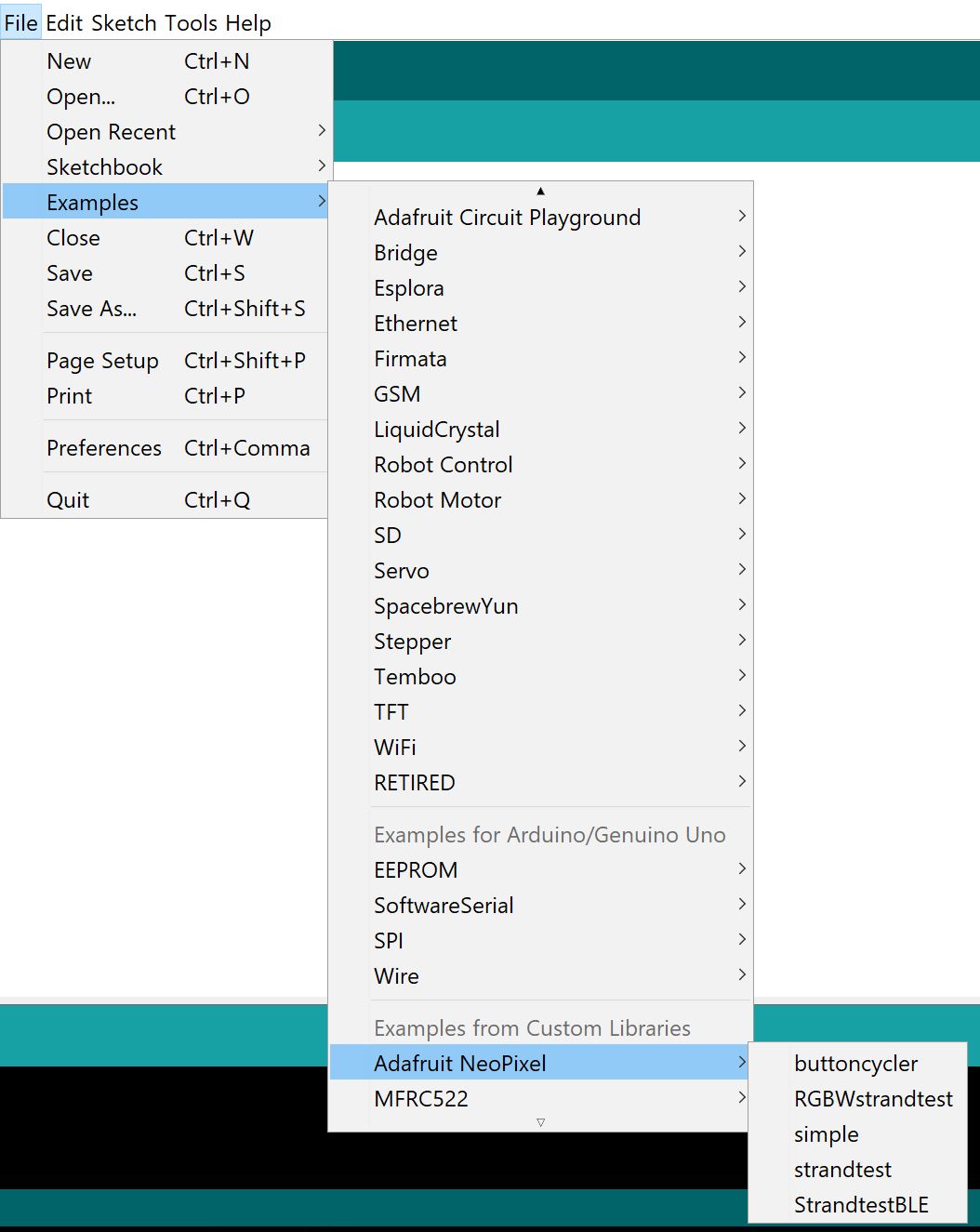Expand the Servo examples submenu
980x1232 pixels.
402,571
